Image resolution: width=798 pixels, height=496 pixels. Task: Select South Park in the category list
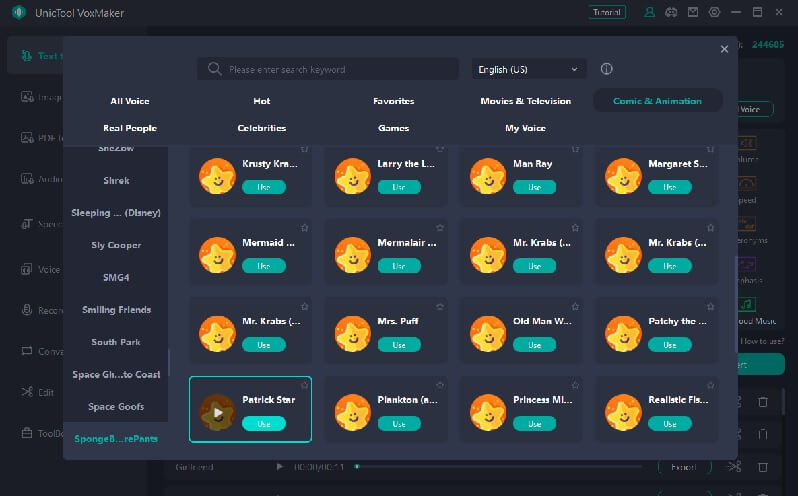pyautogui.click(x=116, y=342)
